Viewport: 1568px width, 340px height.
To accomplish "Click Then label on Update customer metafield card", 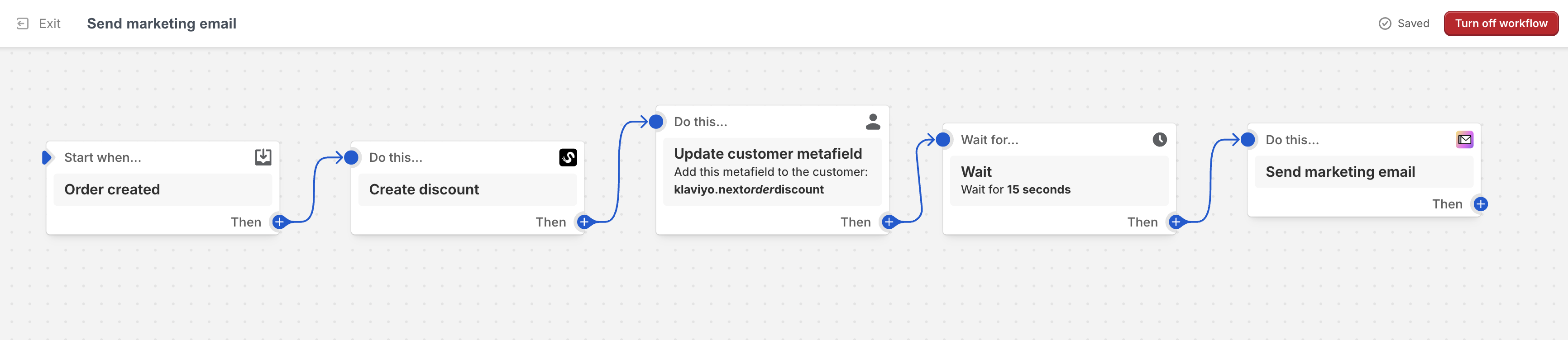I will (855, 222).
